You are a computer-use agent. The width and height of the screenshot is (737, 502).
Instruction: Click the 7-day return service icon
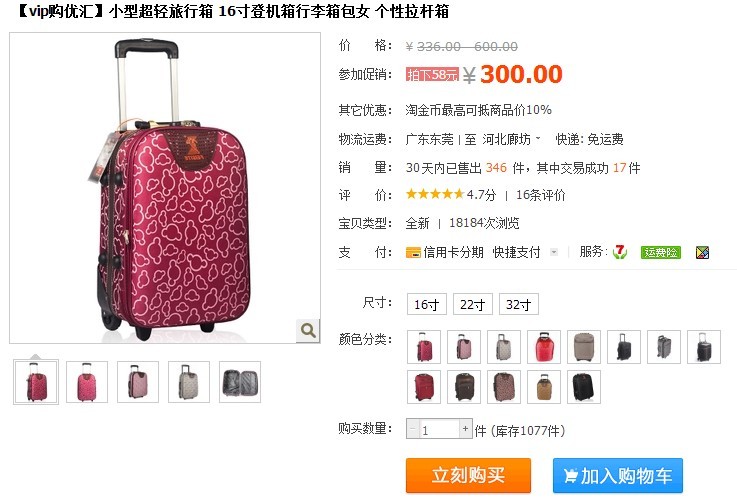619,252
